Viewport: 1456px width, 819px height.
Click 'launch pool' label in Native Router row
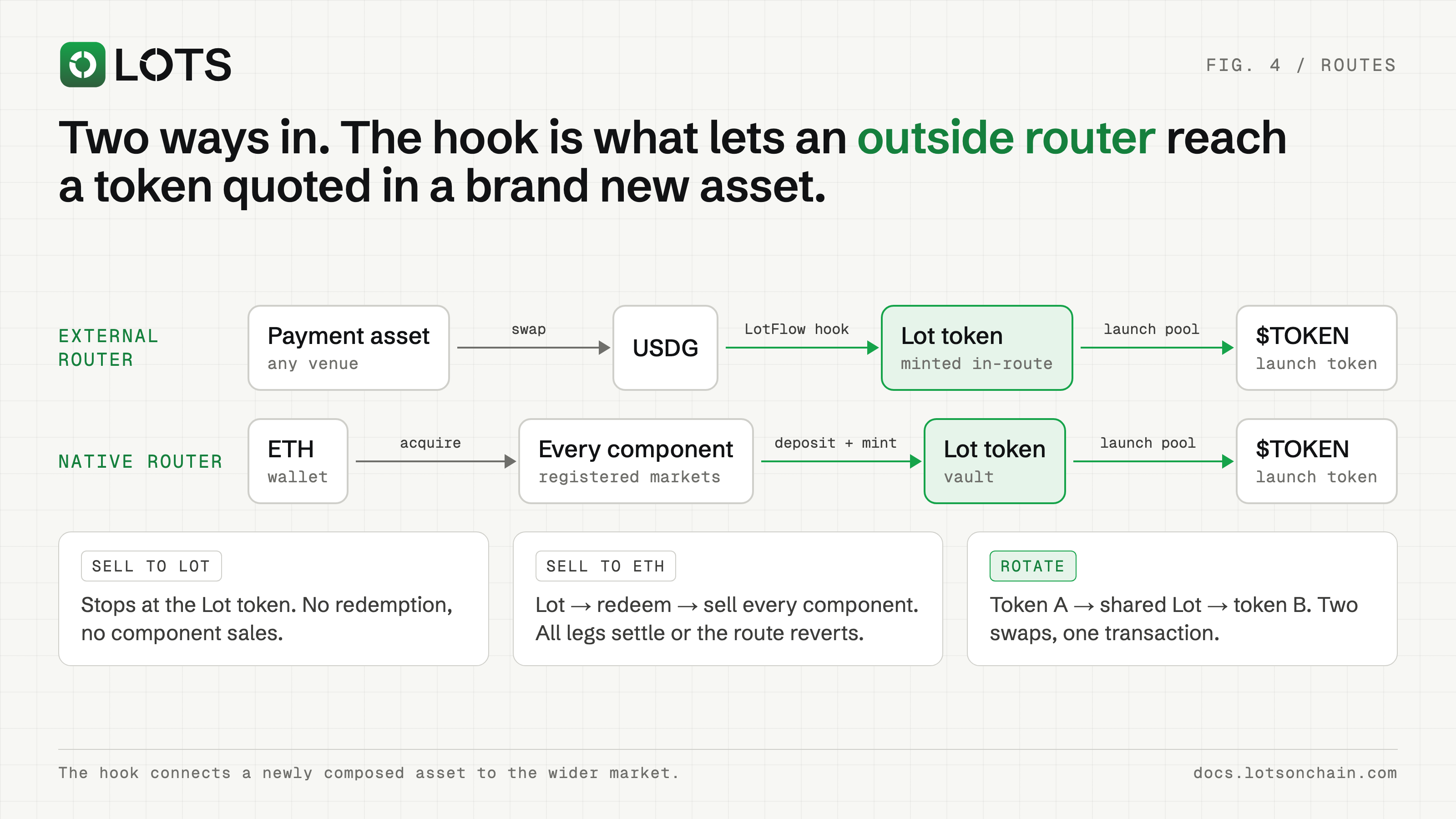(1148, 443)
